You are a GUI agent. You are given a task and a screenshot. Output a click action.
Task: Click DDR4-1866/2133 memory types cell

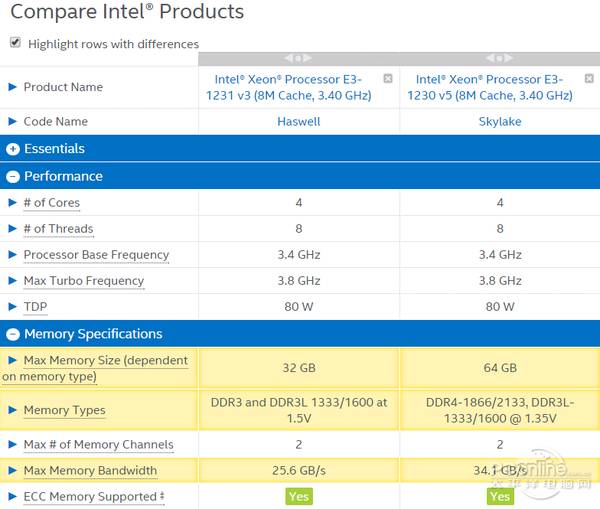tap(500, 410)
